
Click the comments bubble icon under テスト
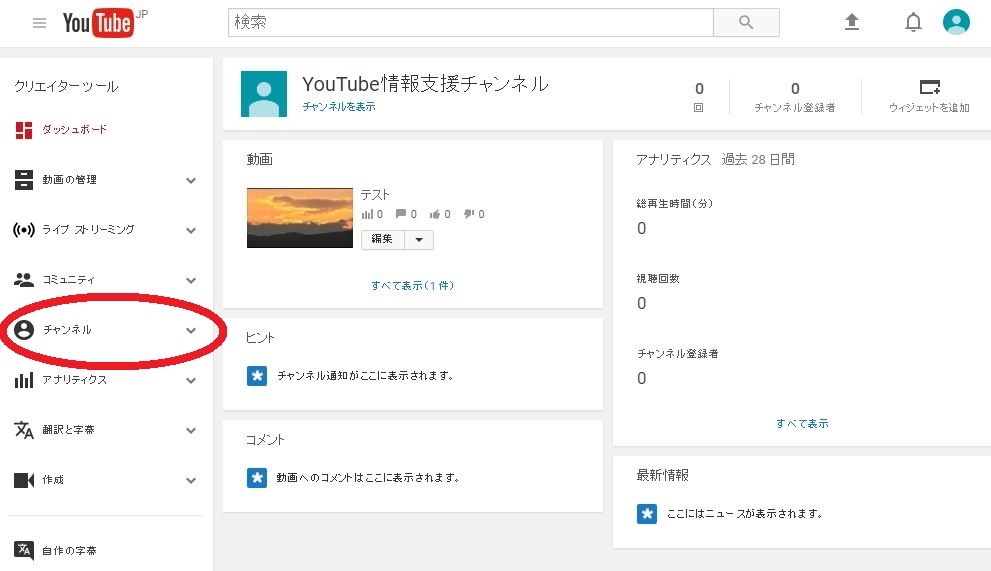(x=401, y=214)
